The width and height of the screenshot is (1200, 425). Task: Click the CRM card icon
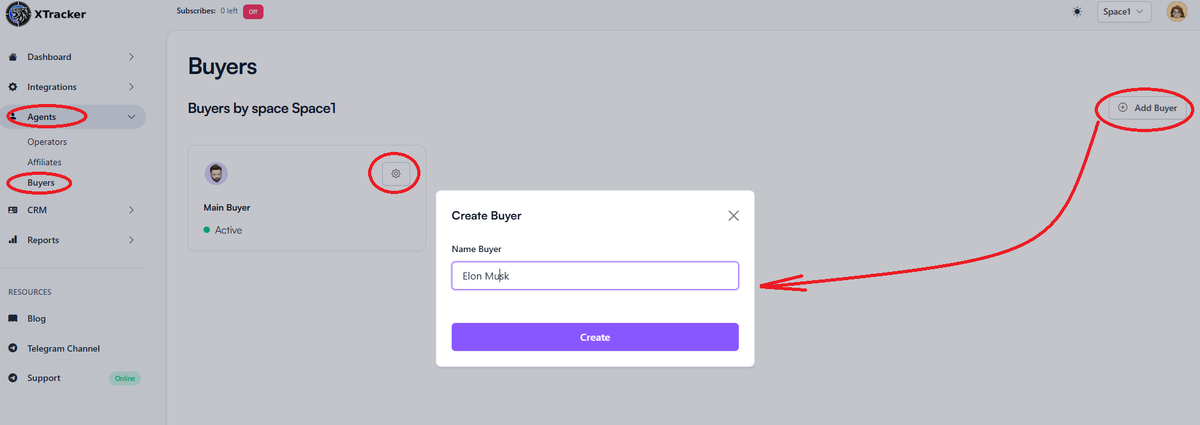(x=13, y=210)
